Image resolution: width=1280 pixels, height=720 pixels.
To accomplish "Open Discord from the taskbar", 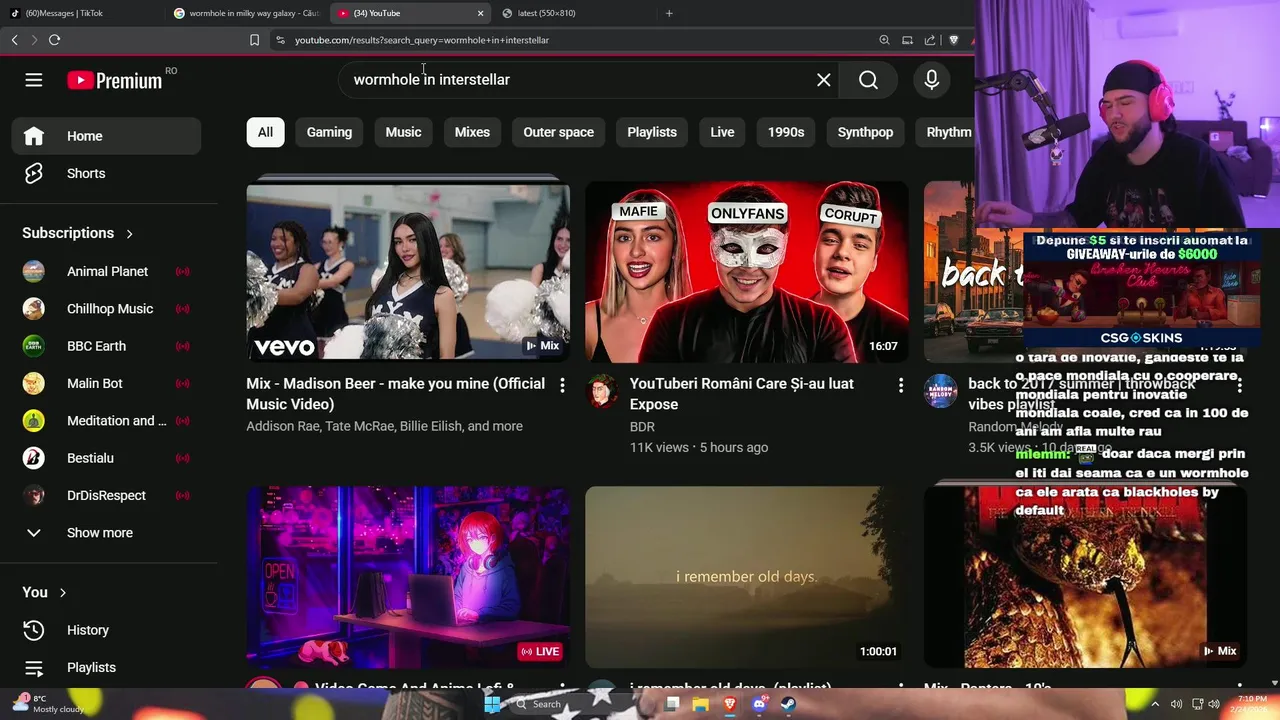I will point(759,704).
